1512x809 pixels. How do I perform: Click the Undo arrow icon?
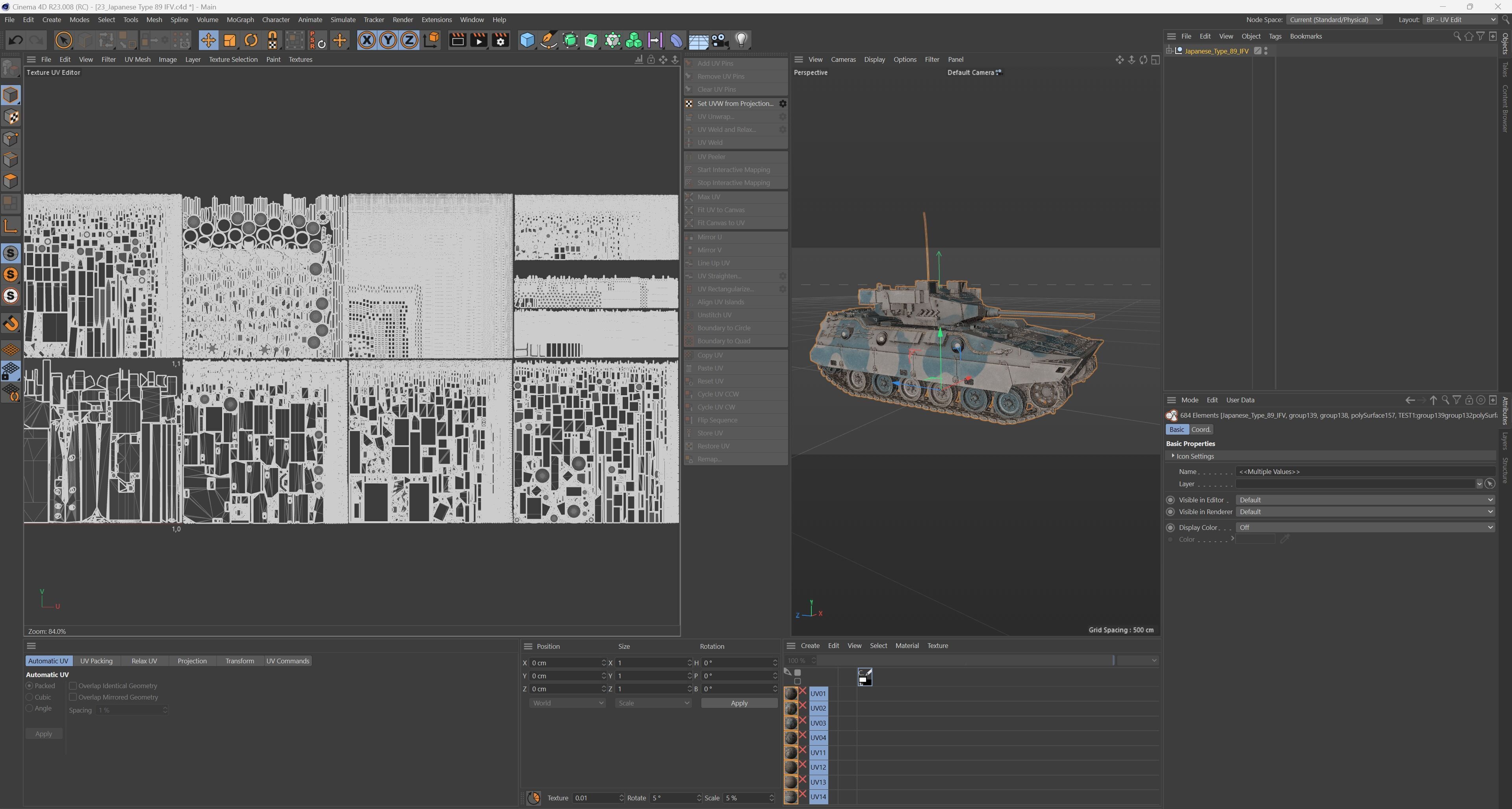tap(16, 40)
